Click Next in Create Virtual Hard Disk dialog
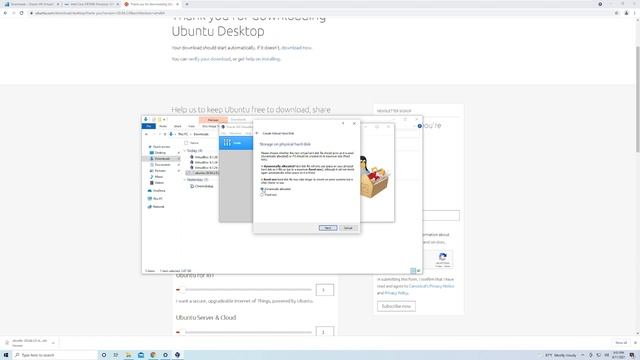The image size is (640, 360). click(x=328, y=228)
